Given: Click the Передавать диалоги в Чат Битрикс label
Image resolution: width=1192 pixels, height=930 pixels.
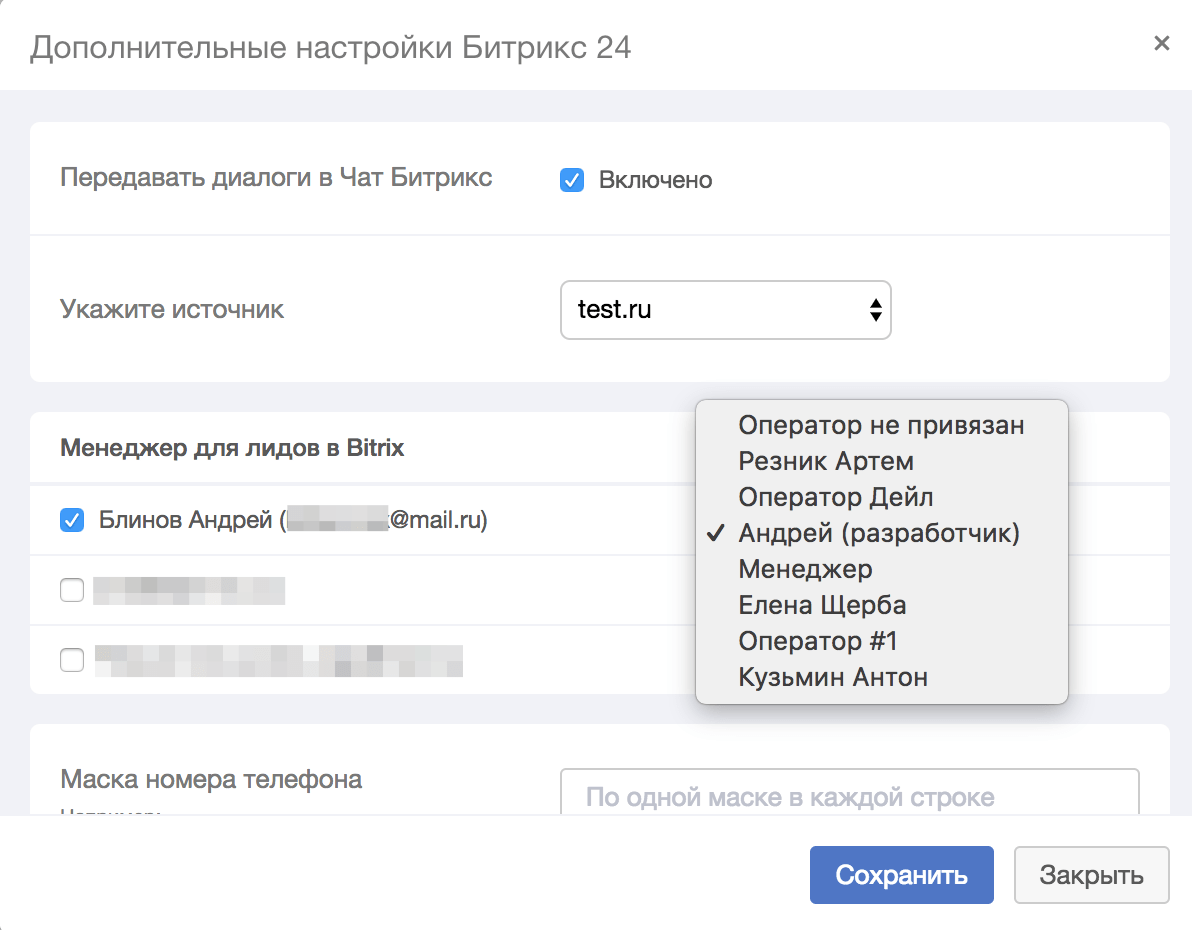Looking at the screenshot, I should click(276, 178).
